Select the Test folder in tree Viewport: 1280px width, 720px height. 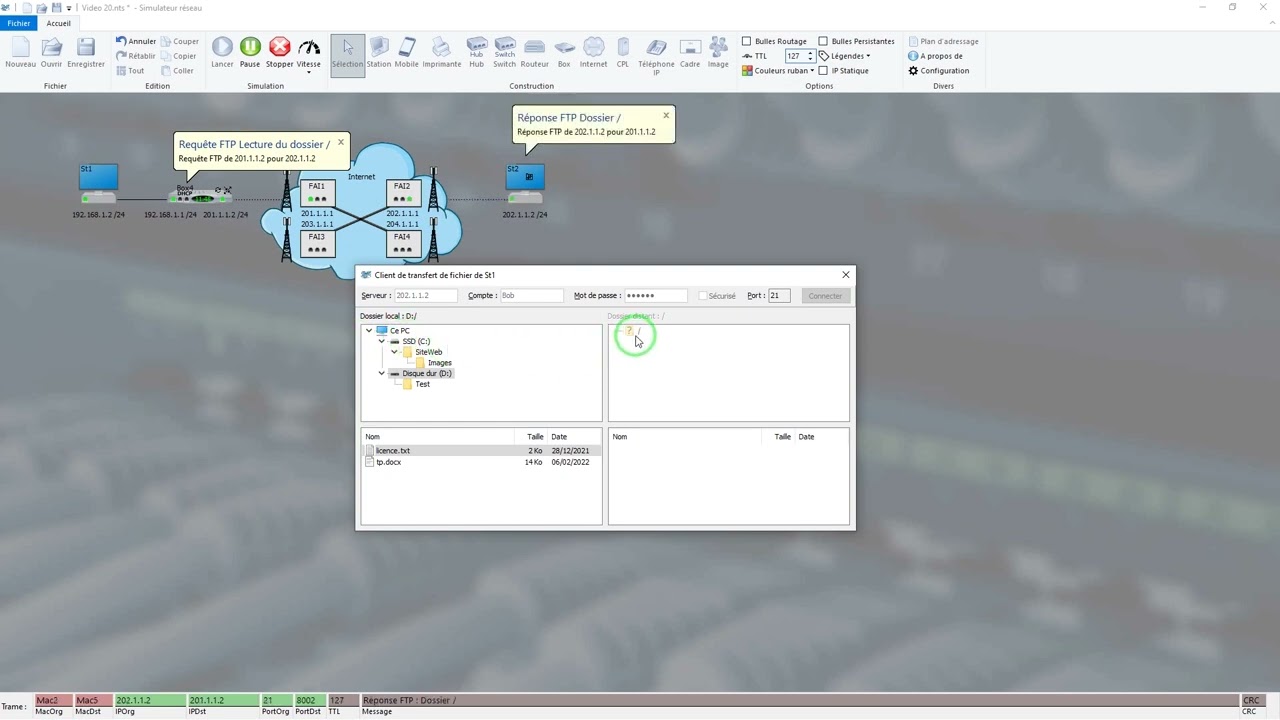point(416,384)
